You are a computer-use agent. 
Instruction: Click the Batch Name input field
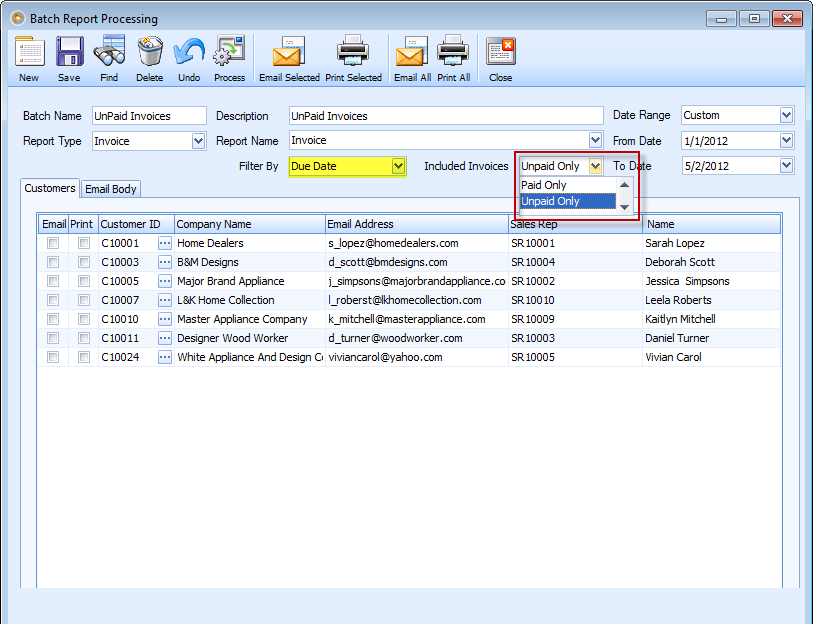tap(149, 116)
